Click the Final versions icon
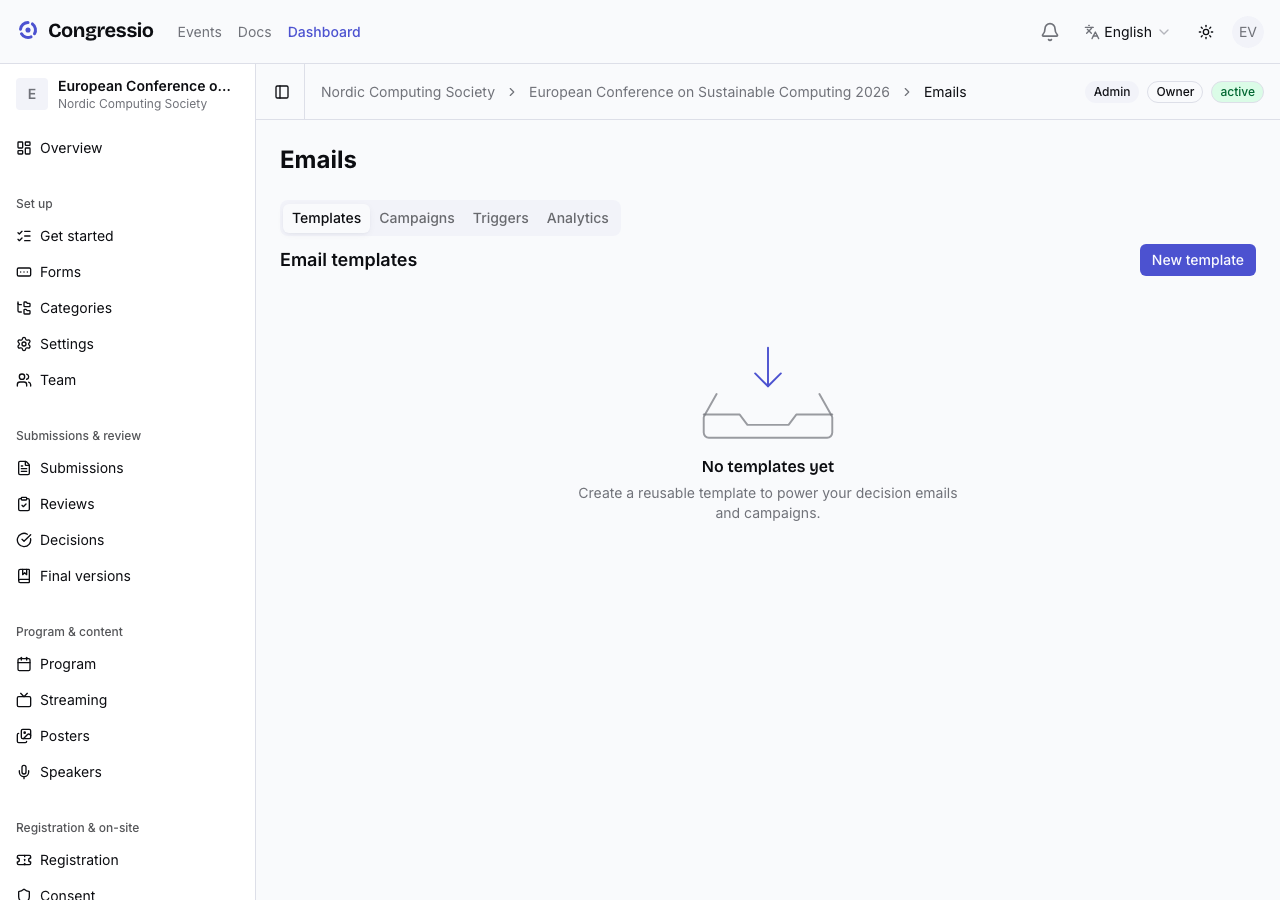 [24, 576]
